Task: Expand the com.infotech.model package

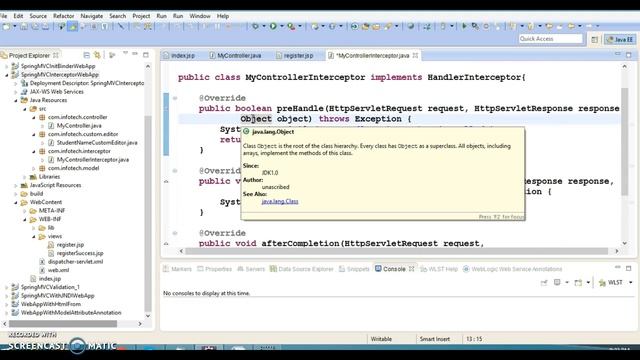Action: point(34,168)
